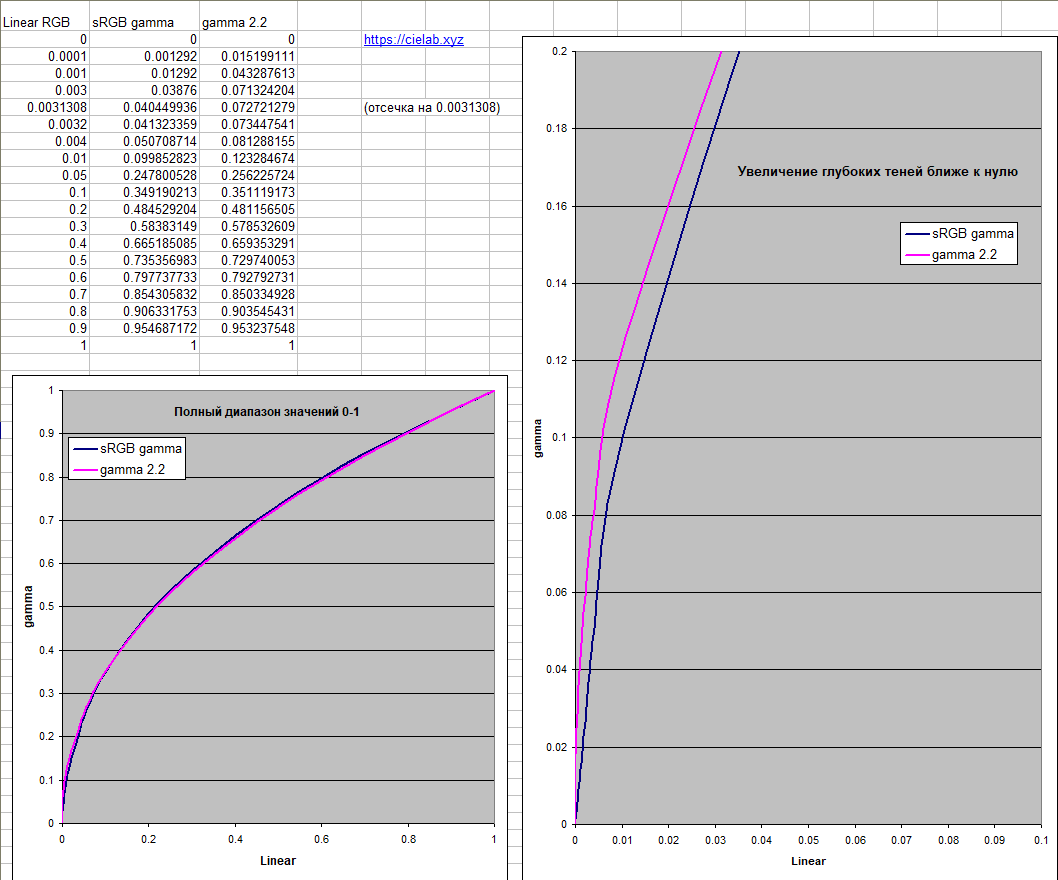Screen dimensions: 1058x880
Task: Select the 'Linear' axis title of left chart
Action: 278,860
